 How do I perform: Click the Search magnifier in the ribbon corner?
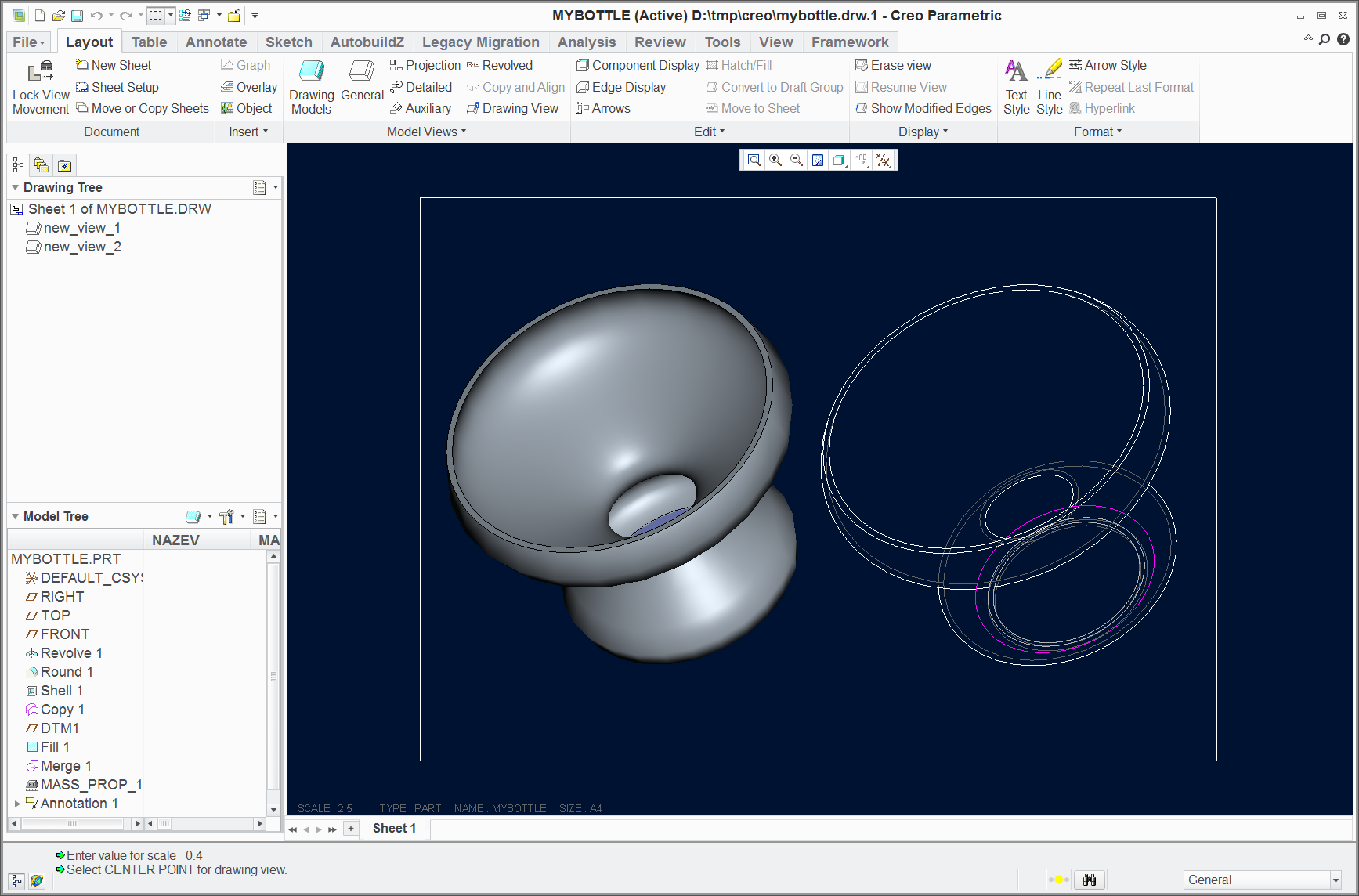1325,39
